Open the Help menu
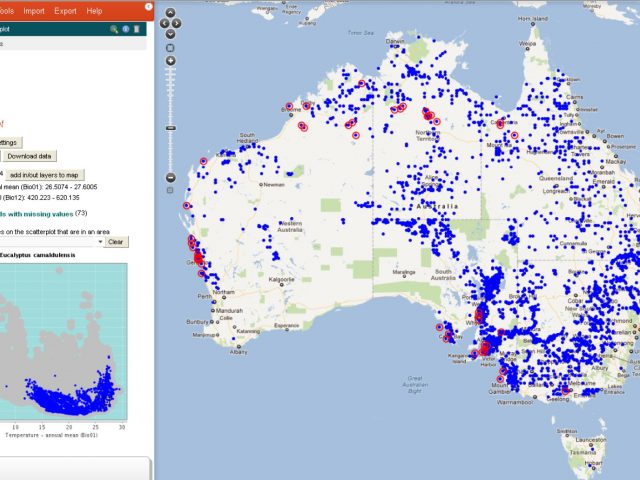Viewport: 640px width, 480px height. pos(94,10)
